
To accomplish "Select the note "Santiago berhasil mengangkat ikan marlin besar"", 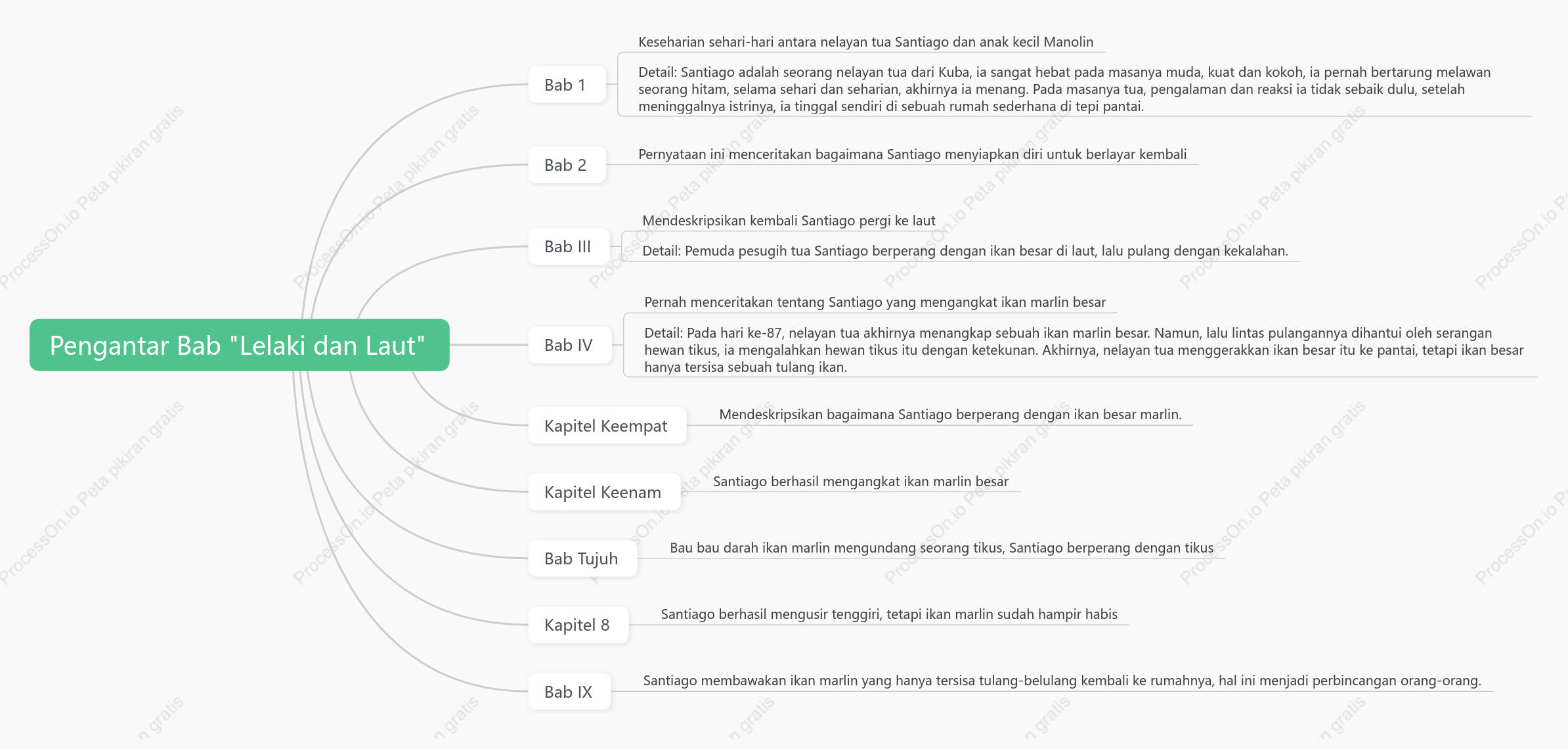I will coord(860,482).
